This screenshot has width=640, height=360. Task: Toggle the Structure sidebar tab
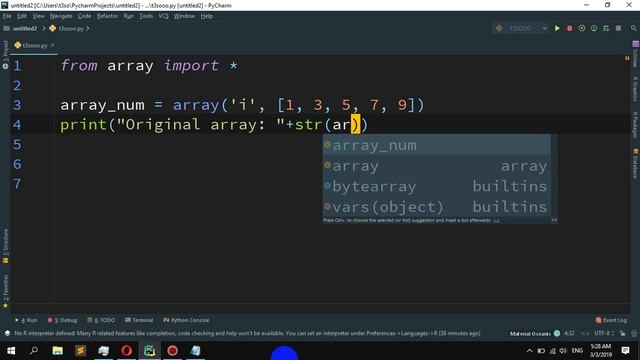(x=5, y=245)
